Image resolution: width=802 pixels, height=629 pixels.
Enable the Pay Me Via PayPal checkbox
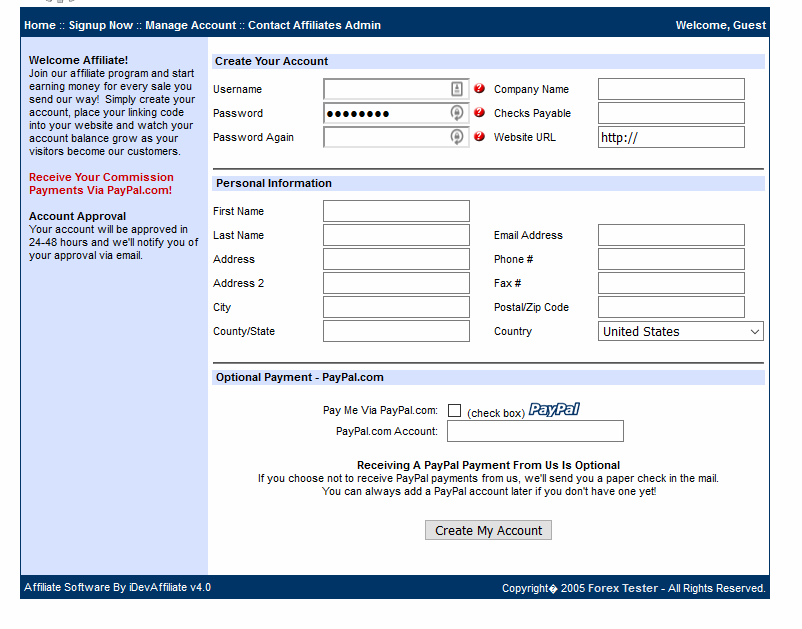coord(454,411)
